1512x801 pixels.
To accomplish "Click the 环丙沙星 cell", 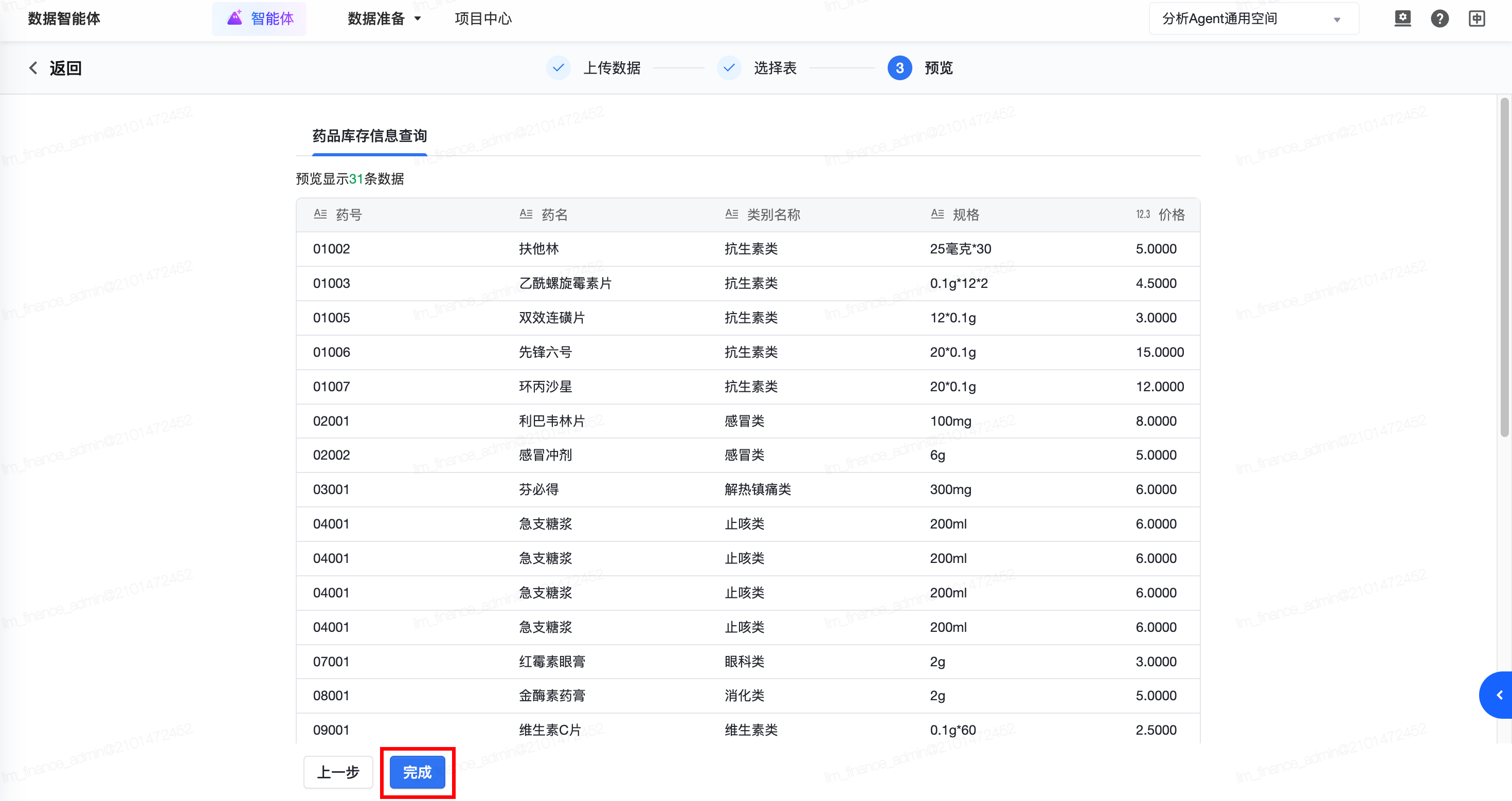I will click(x=545, y=387).
